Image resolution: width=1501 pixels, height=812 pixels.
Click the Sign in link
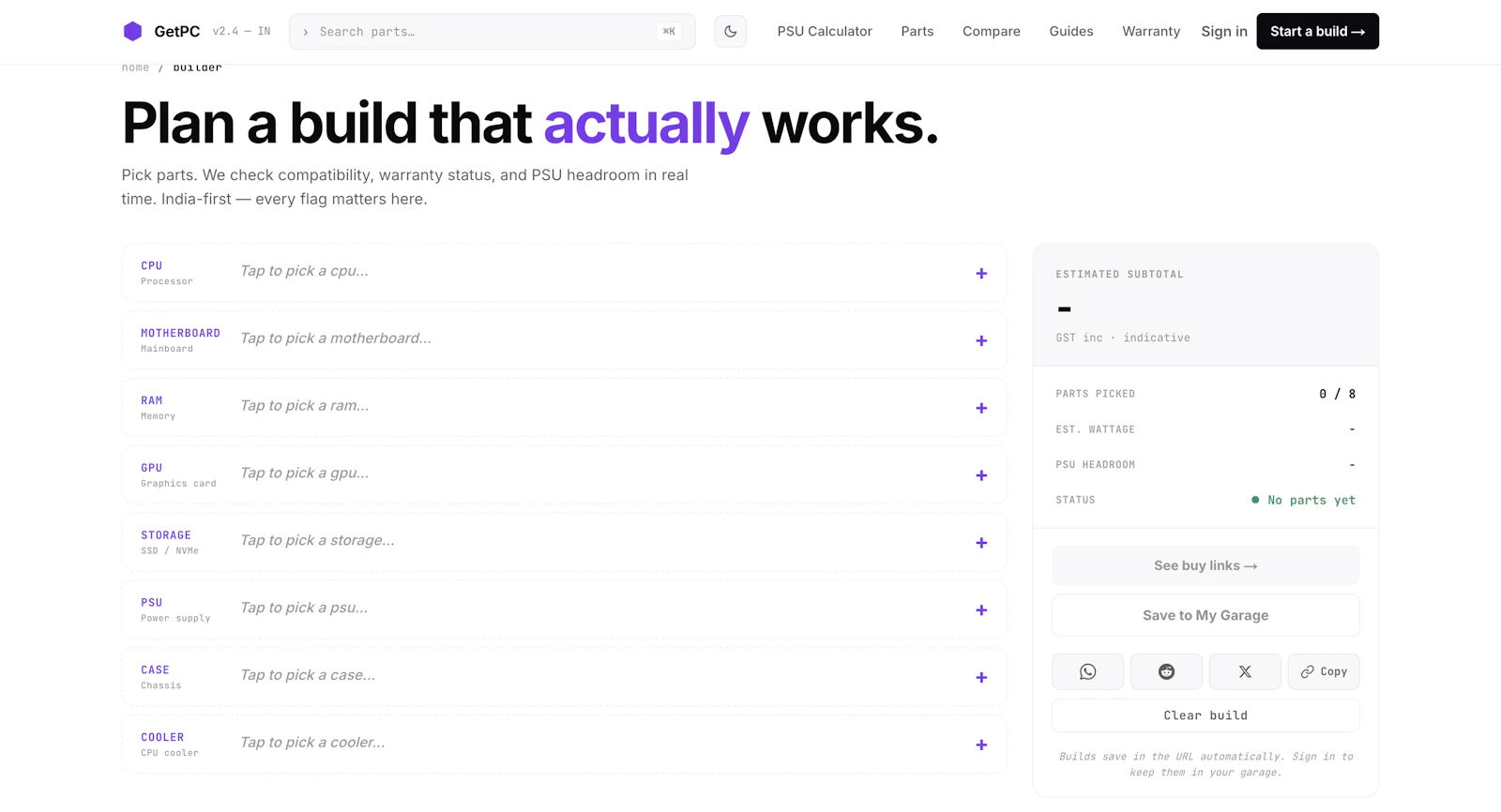(1224, 31)
